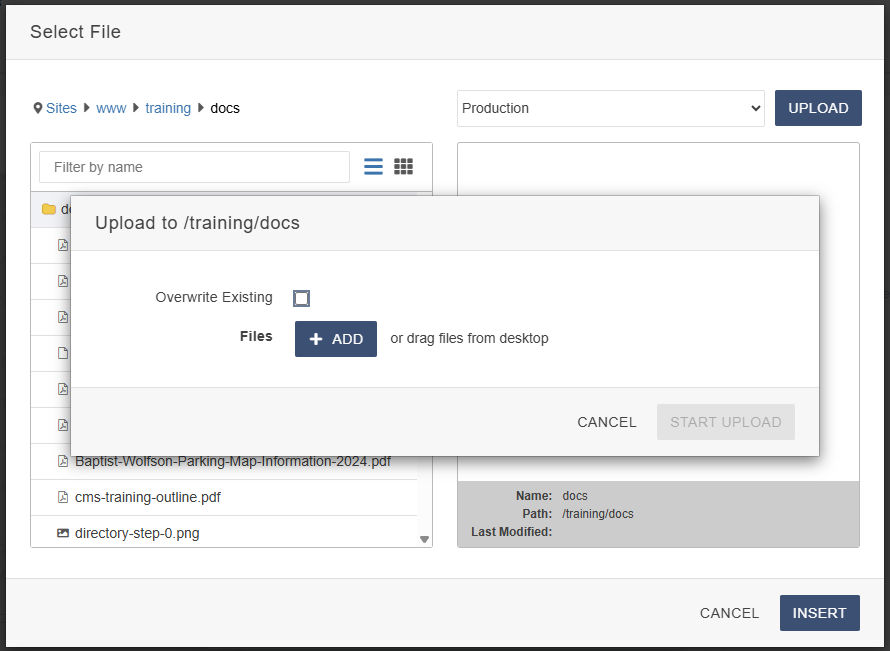This screenshot has width=890, height=651.
Task: Select cms-training-outline.pdf in file list
Action: click(x=148, y=497)
